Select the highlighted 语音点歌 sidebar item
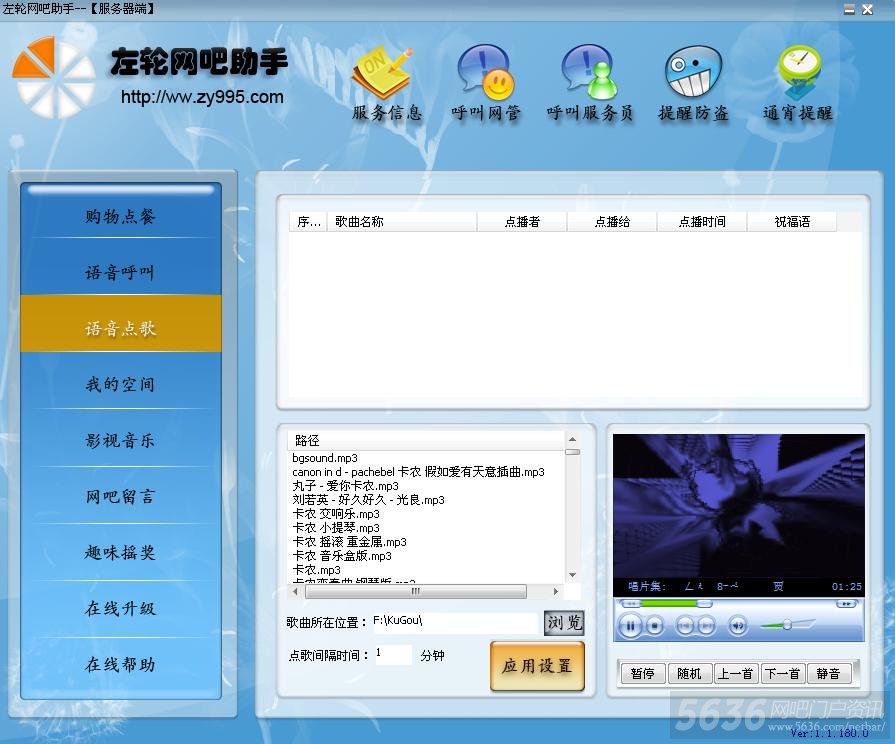 [x=120, y=324]
